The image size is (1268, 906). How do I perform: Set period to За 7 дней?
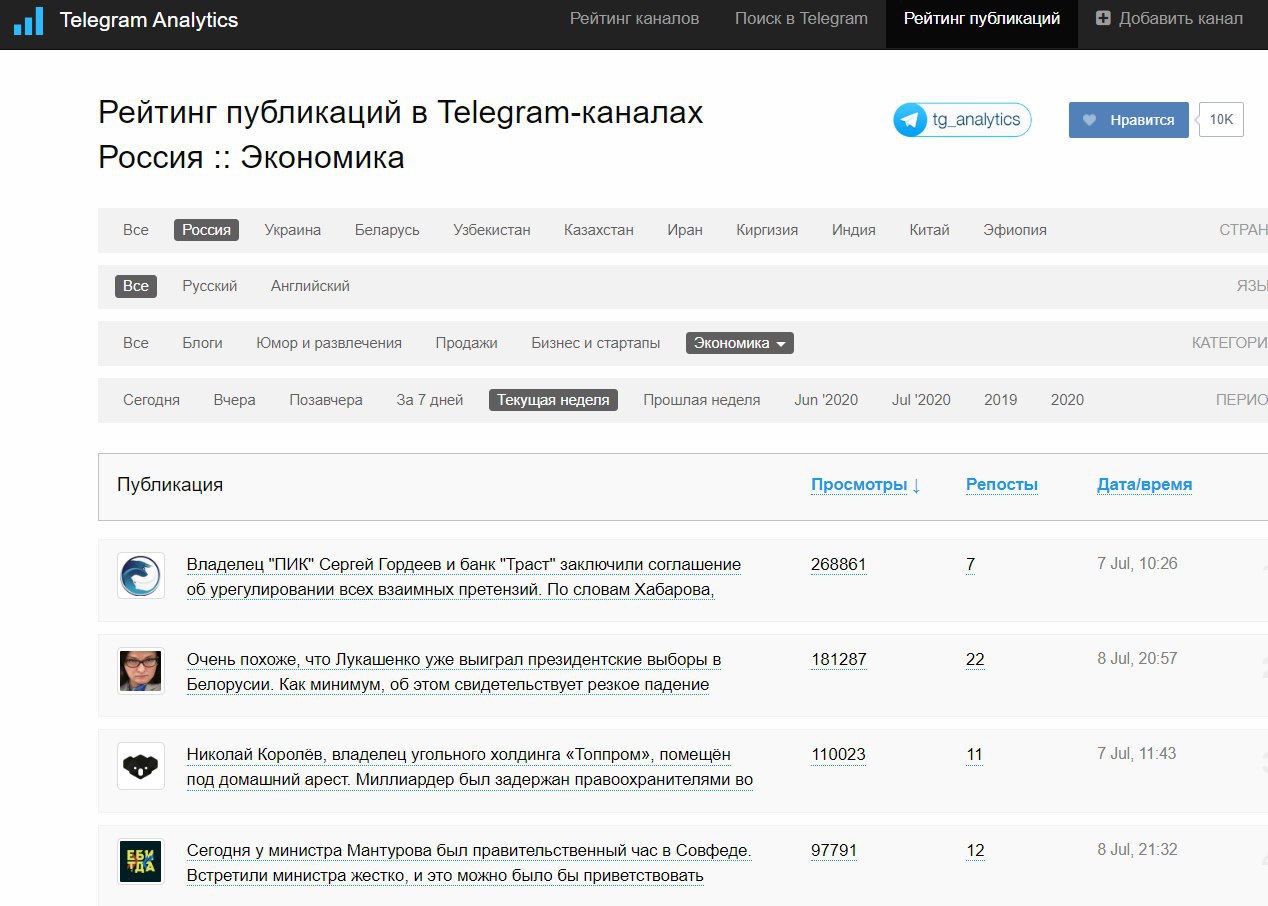point(430,400)
